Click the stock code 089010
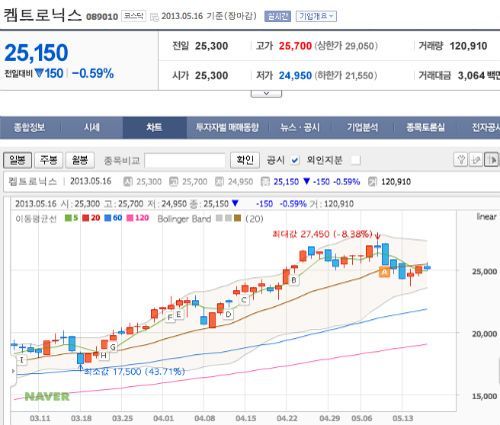 point(102,17)
